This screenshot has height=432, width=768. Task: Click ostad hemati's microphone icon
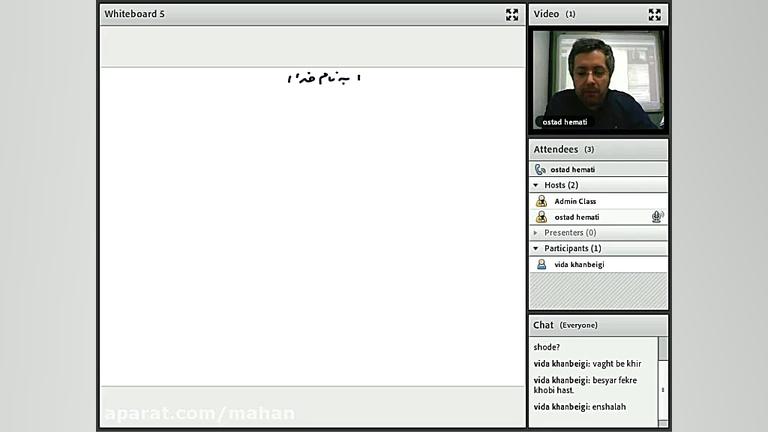[657, 216]
